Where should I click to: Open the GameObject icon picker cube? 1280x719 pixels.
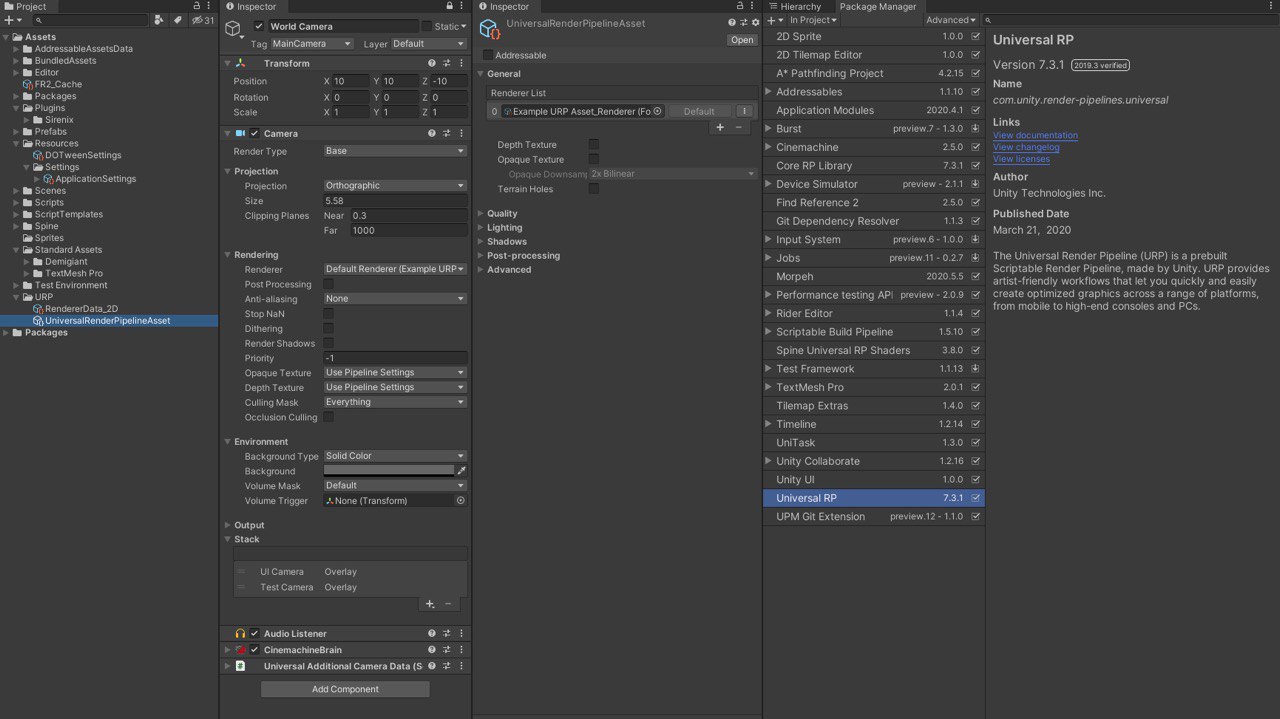coord(234,30)
